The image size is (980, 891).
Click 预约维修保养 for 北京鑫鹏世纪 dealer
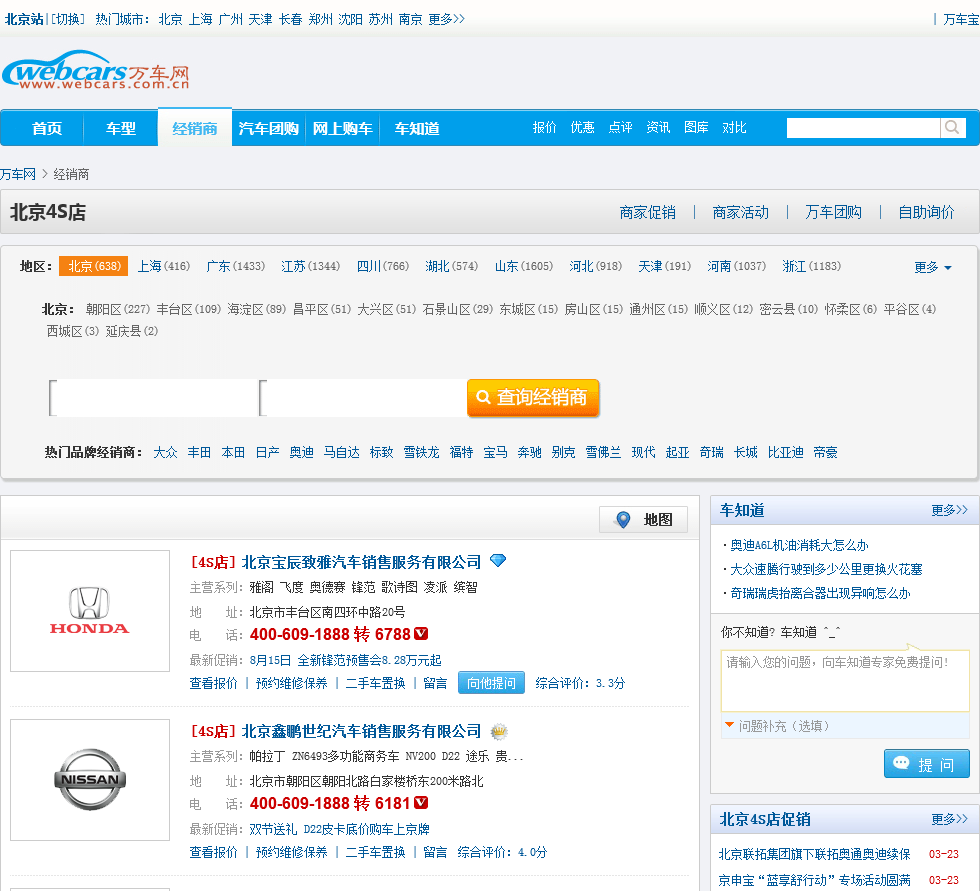(292, 852)
